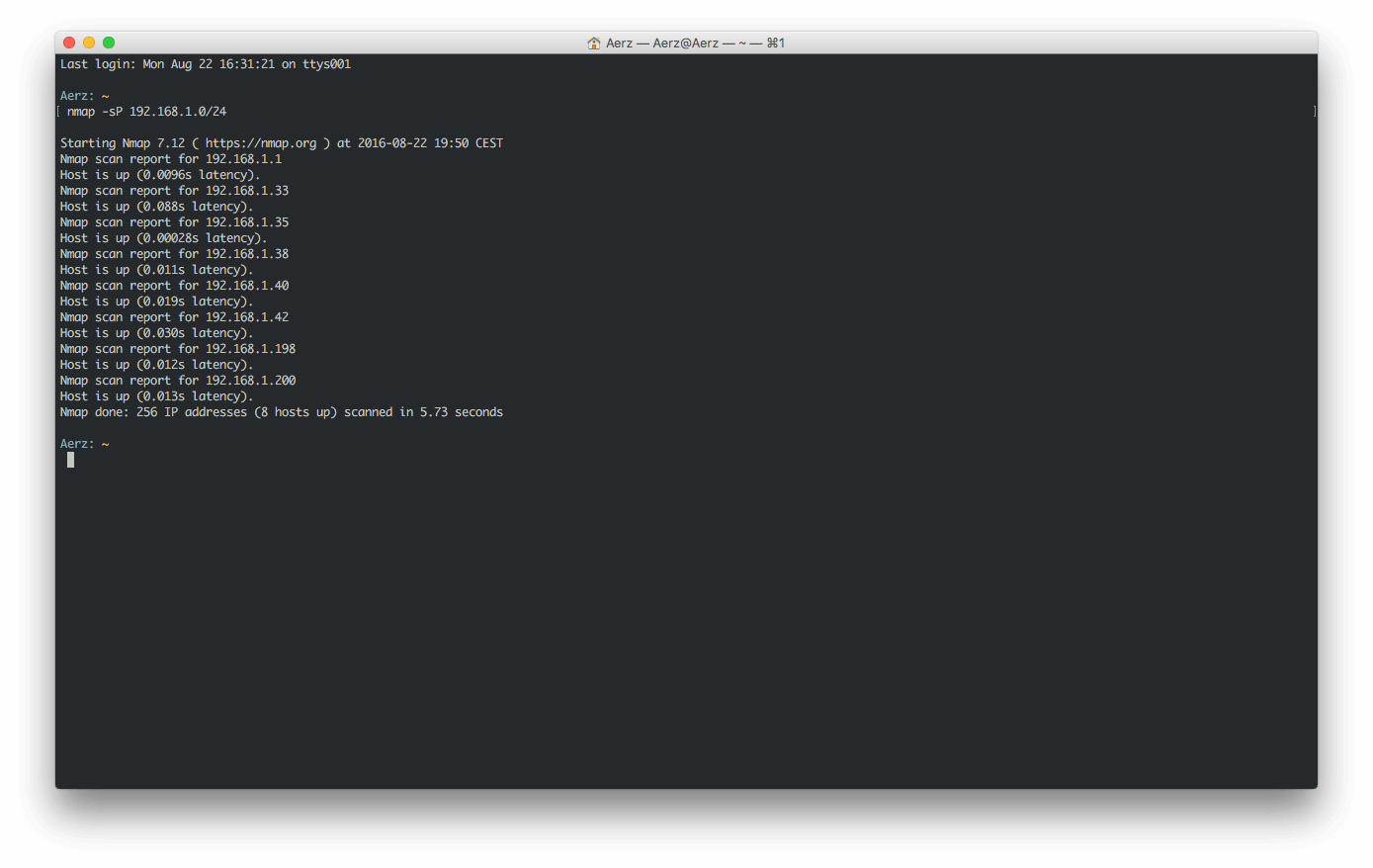Open the https://nmap.org link in output
The image size is (1373, 868).
(x=261, y=143)
